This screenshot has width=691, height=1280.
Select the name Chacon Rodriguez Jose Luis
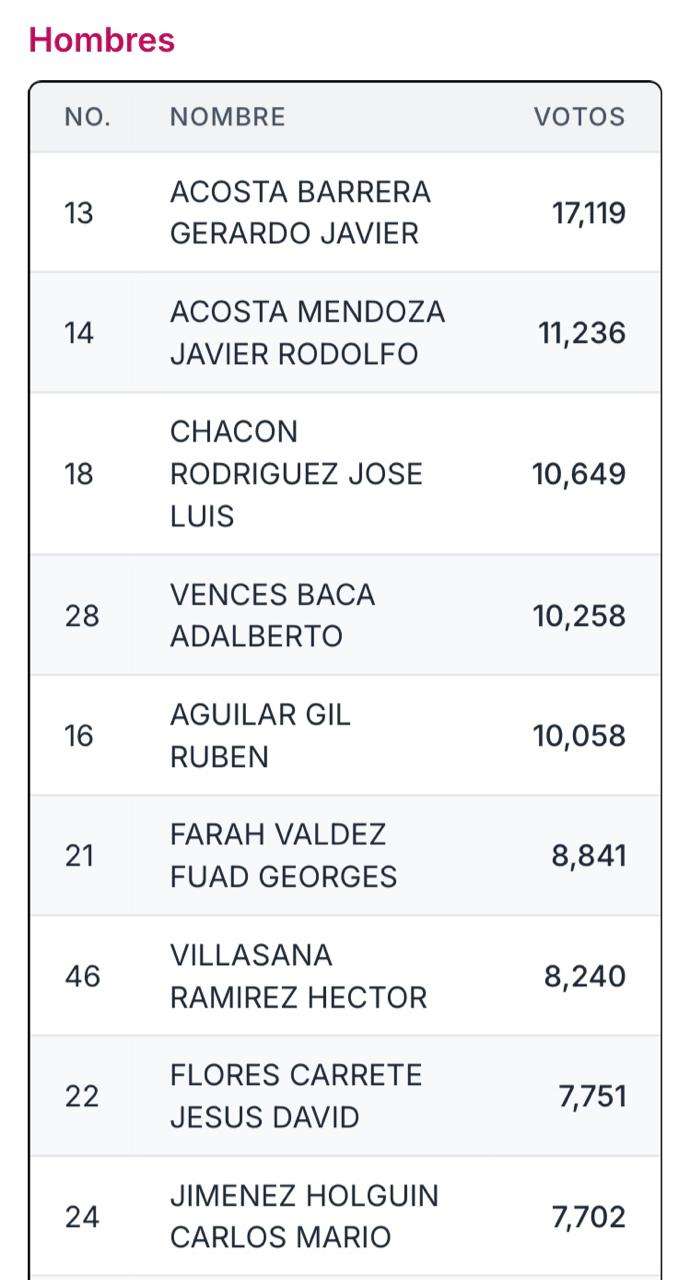coord(296,474)
